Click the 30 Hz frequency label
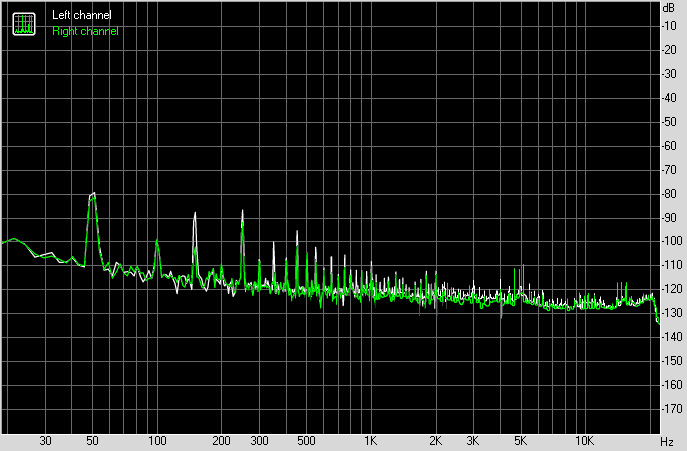Image resolution: width=687 pixels, height=451 pixels. click(x=45, y=441)
